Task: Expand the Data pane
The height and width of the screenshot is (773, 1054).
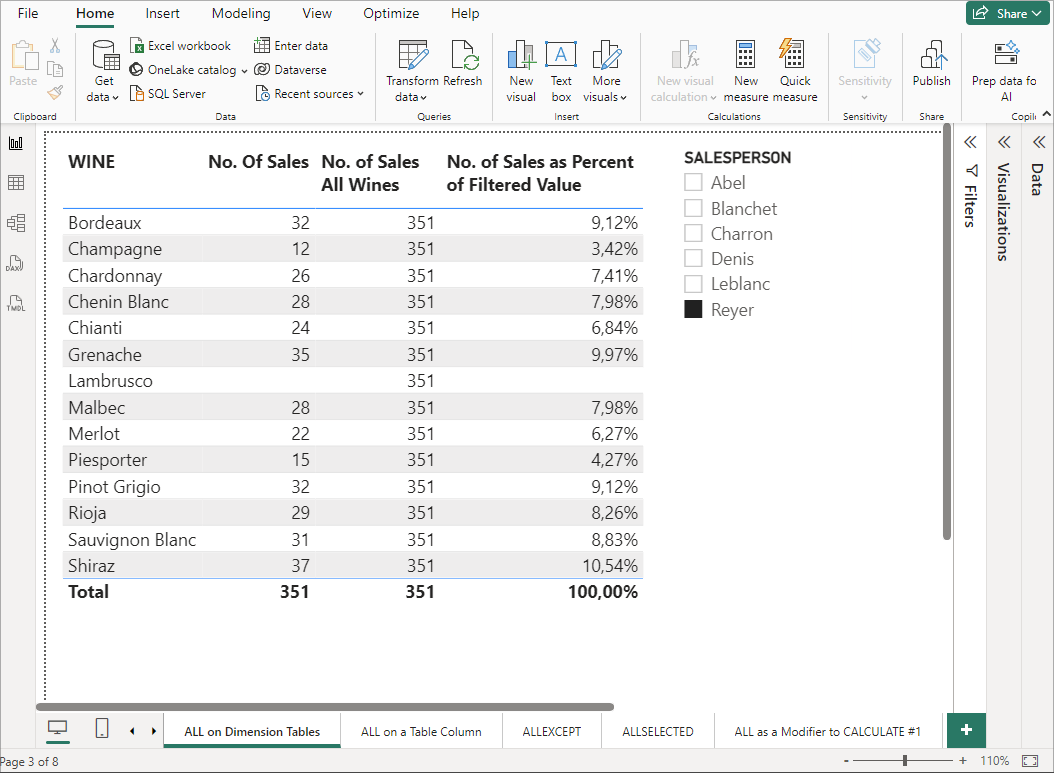Action: click(1039, 143)
